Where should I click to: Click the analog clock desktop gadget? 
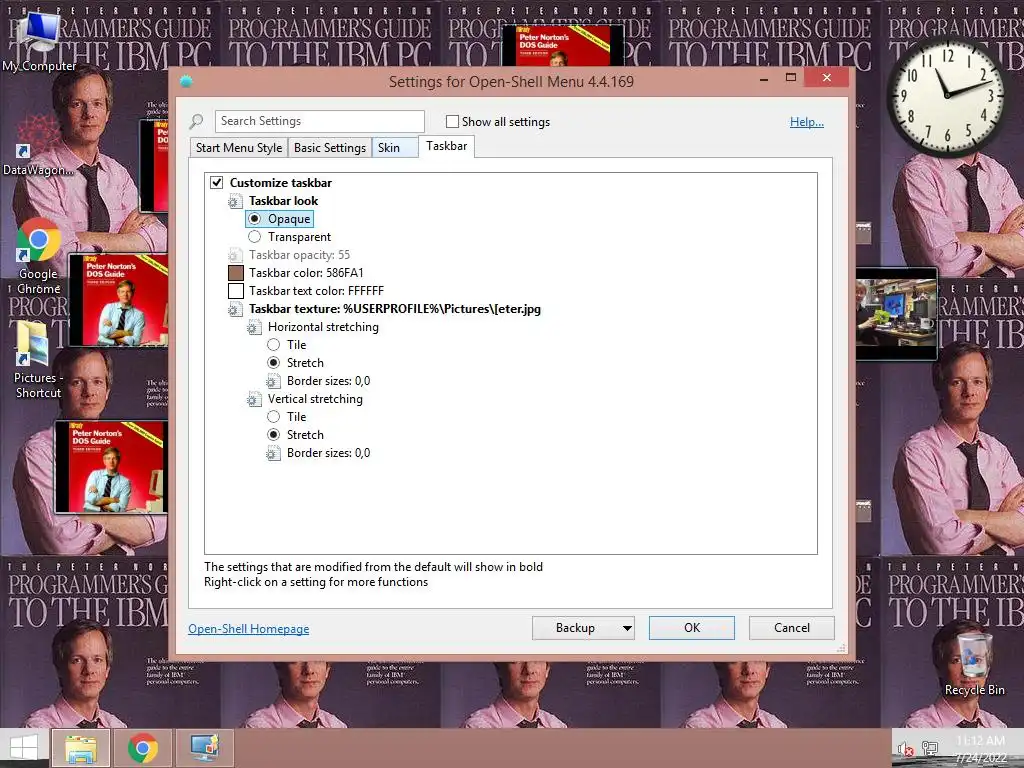point(947,97)
